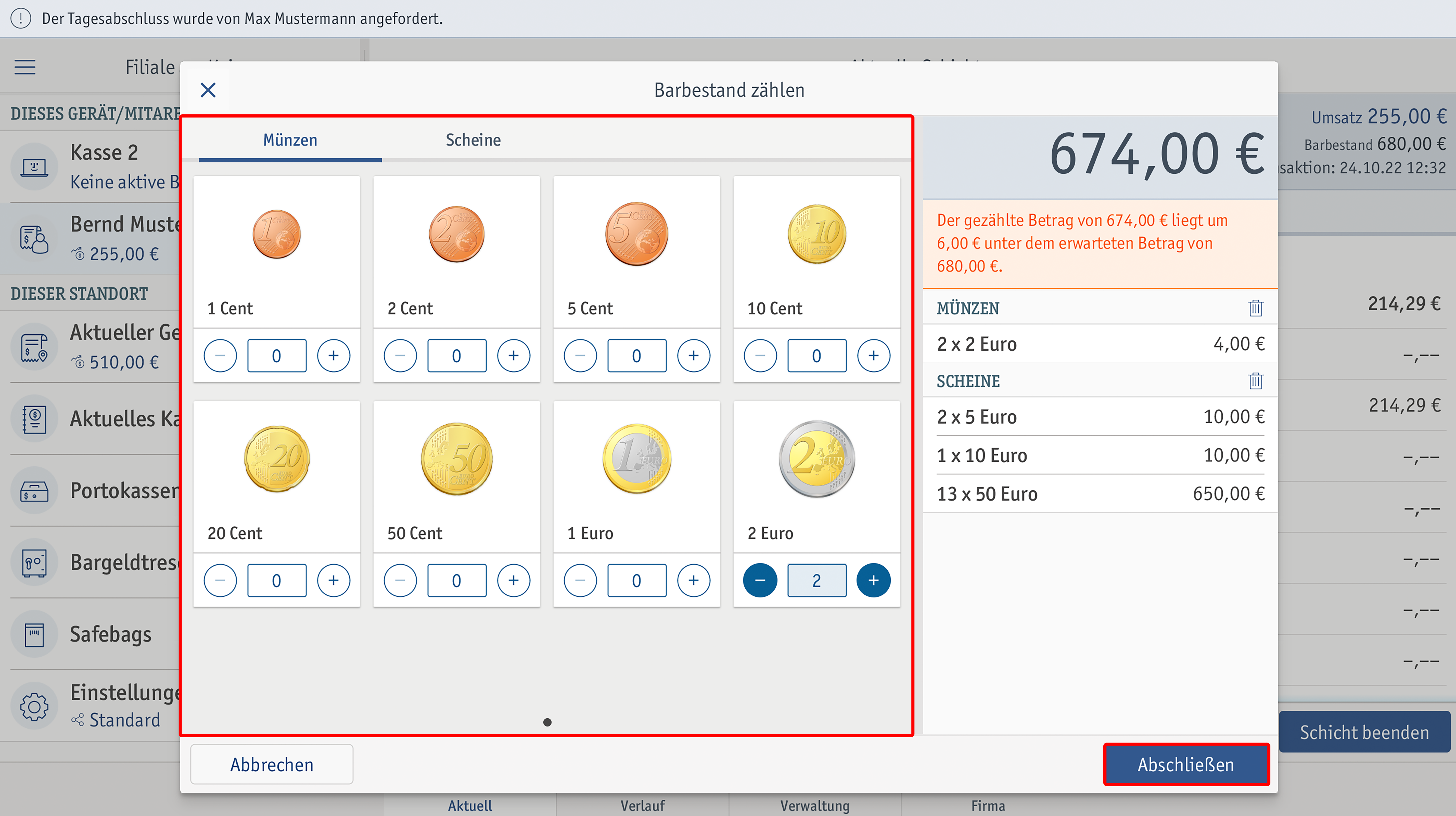Open Bargeldtresor icon in sidebar
Screen dimensions: 1456x816
click(34, 562)
